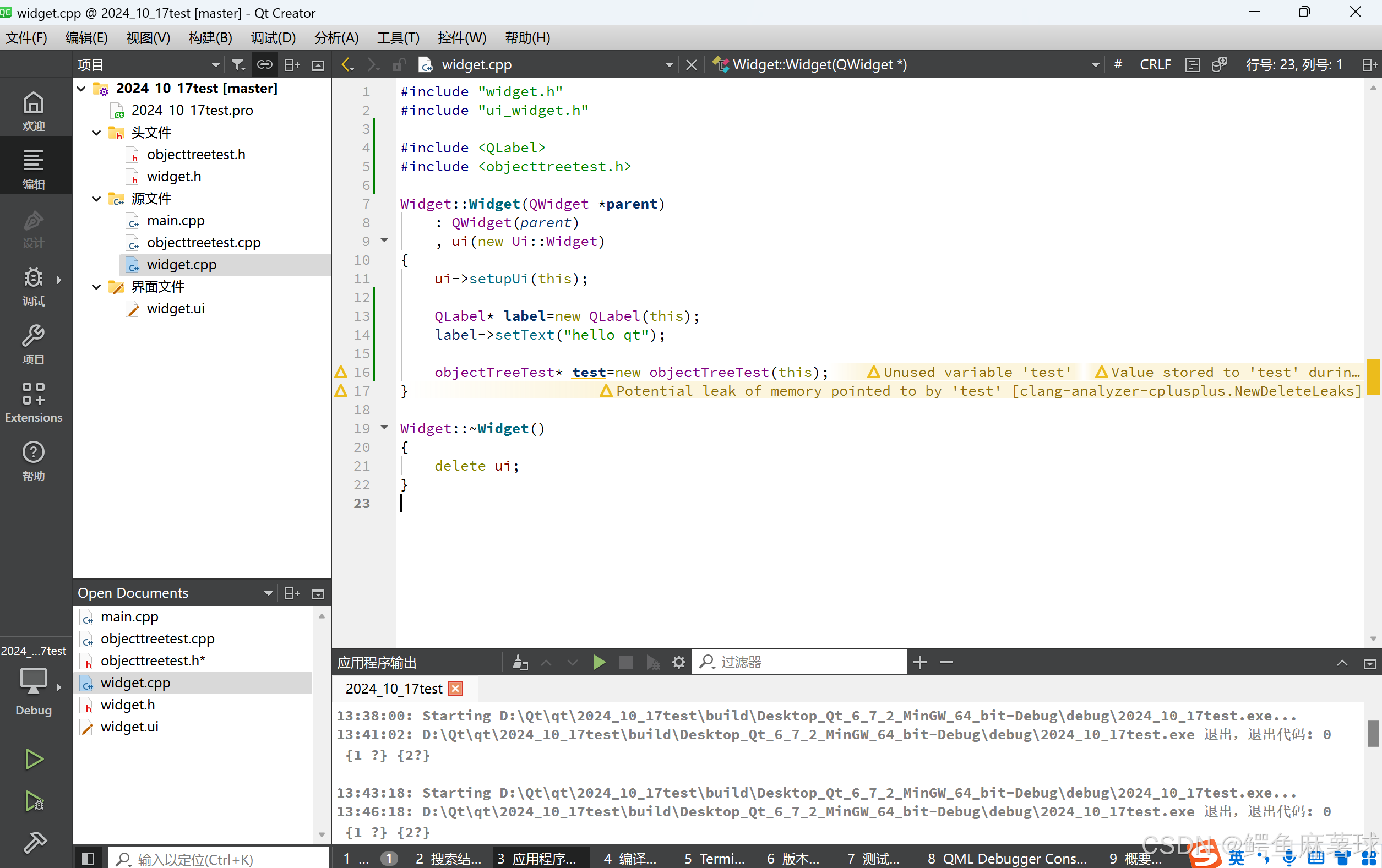1382x868 pixels.
Task: Open the 工具(T) menu
Action: click(x=398, y=38)
